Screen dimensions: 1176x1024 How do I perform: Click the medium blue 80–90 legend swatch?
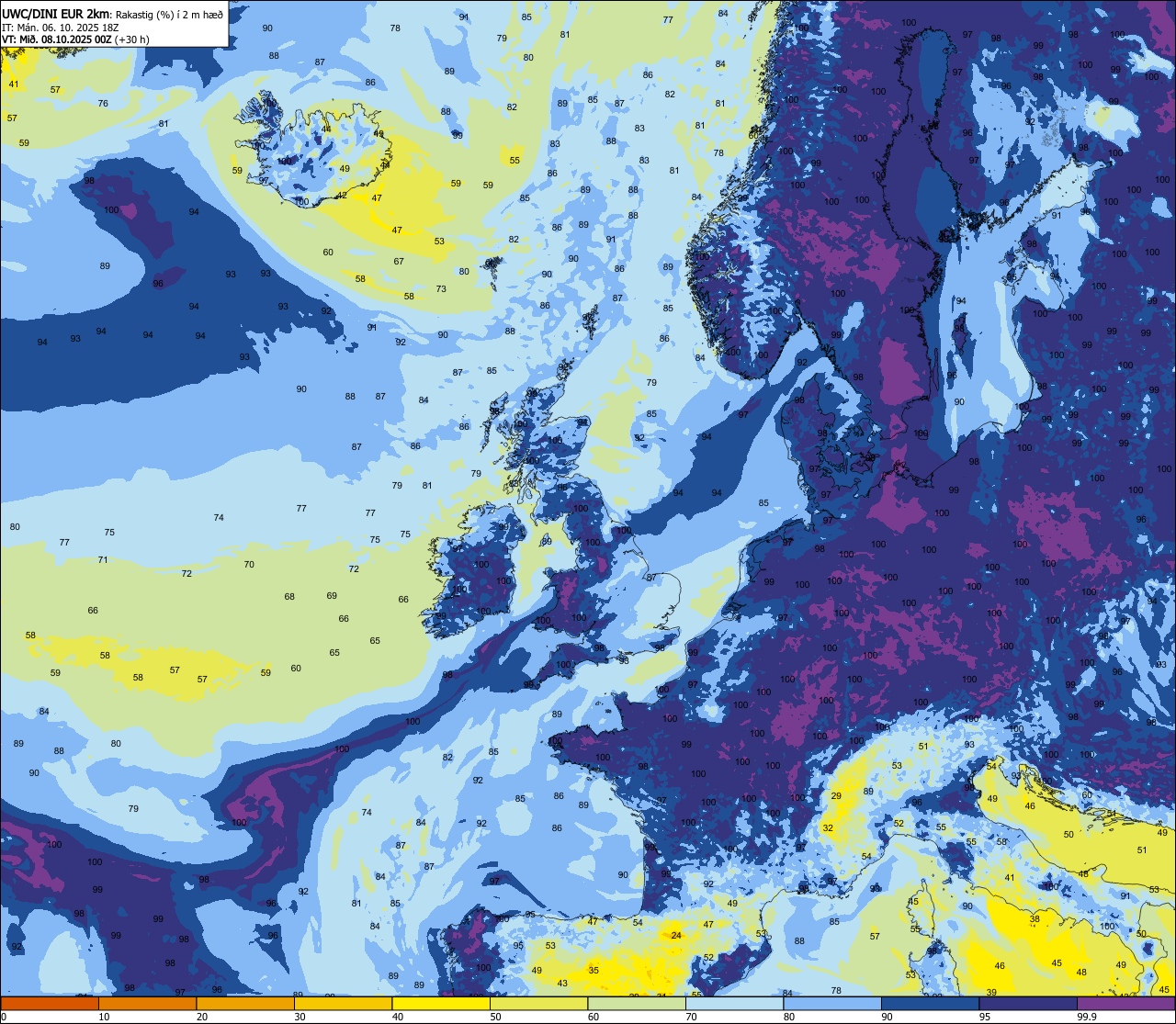(x=832, y=1003)
